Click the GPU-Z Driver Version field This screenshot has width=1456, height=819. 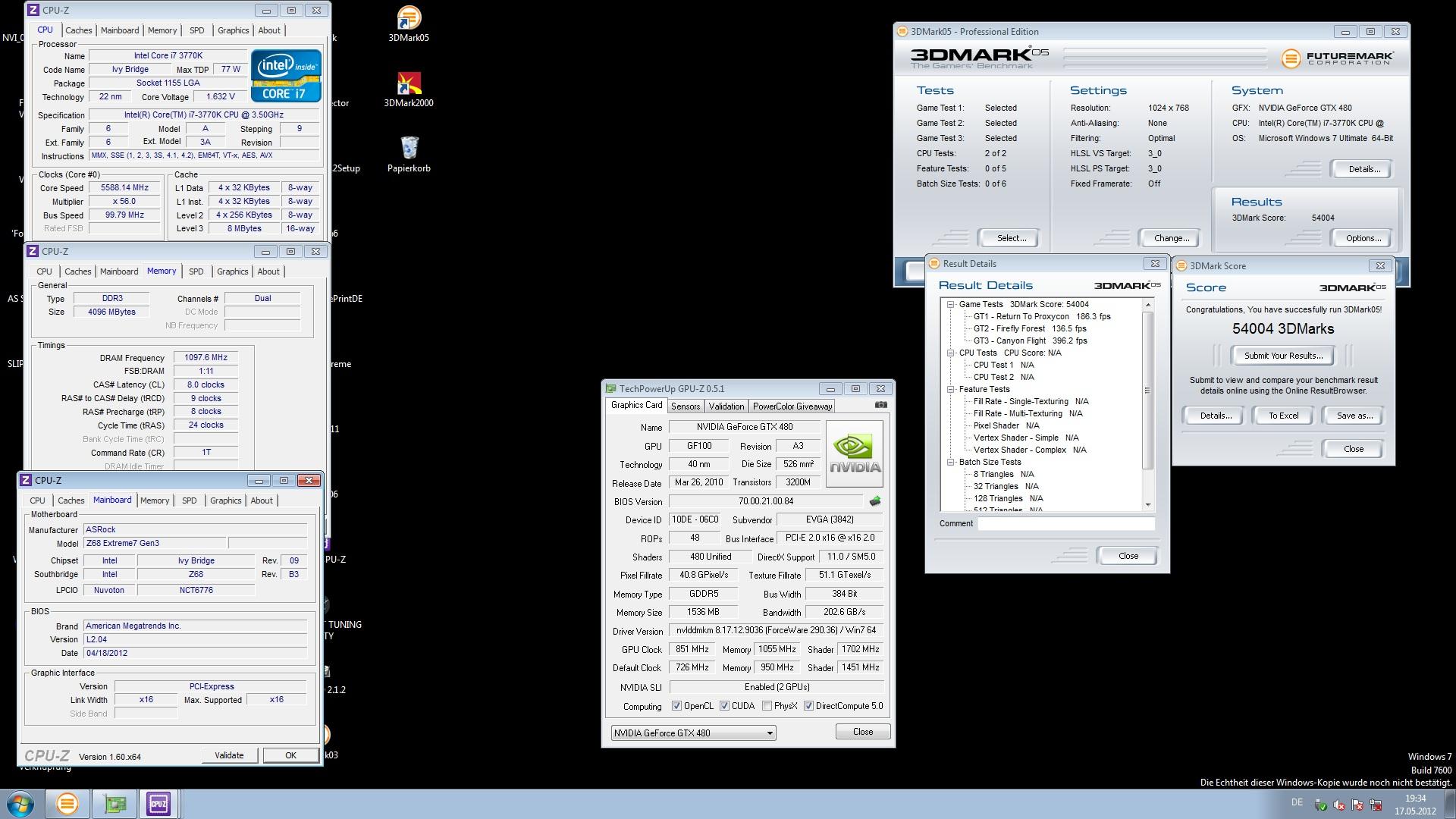(777, 631)
